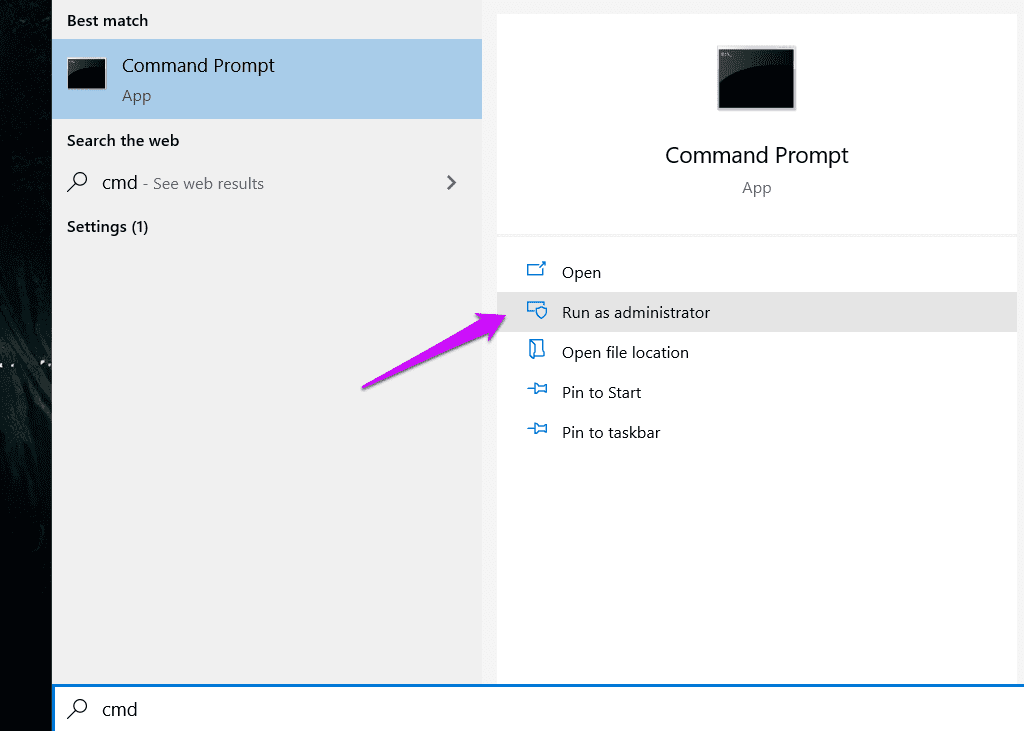The image size is (1024, 731).
Task: Choose Open in the Command Prompt actions
Action: tap(756, 272)
